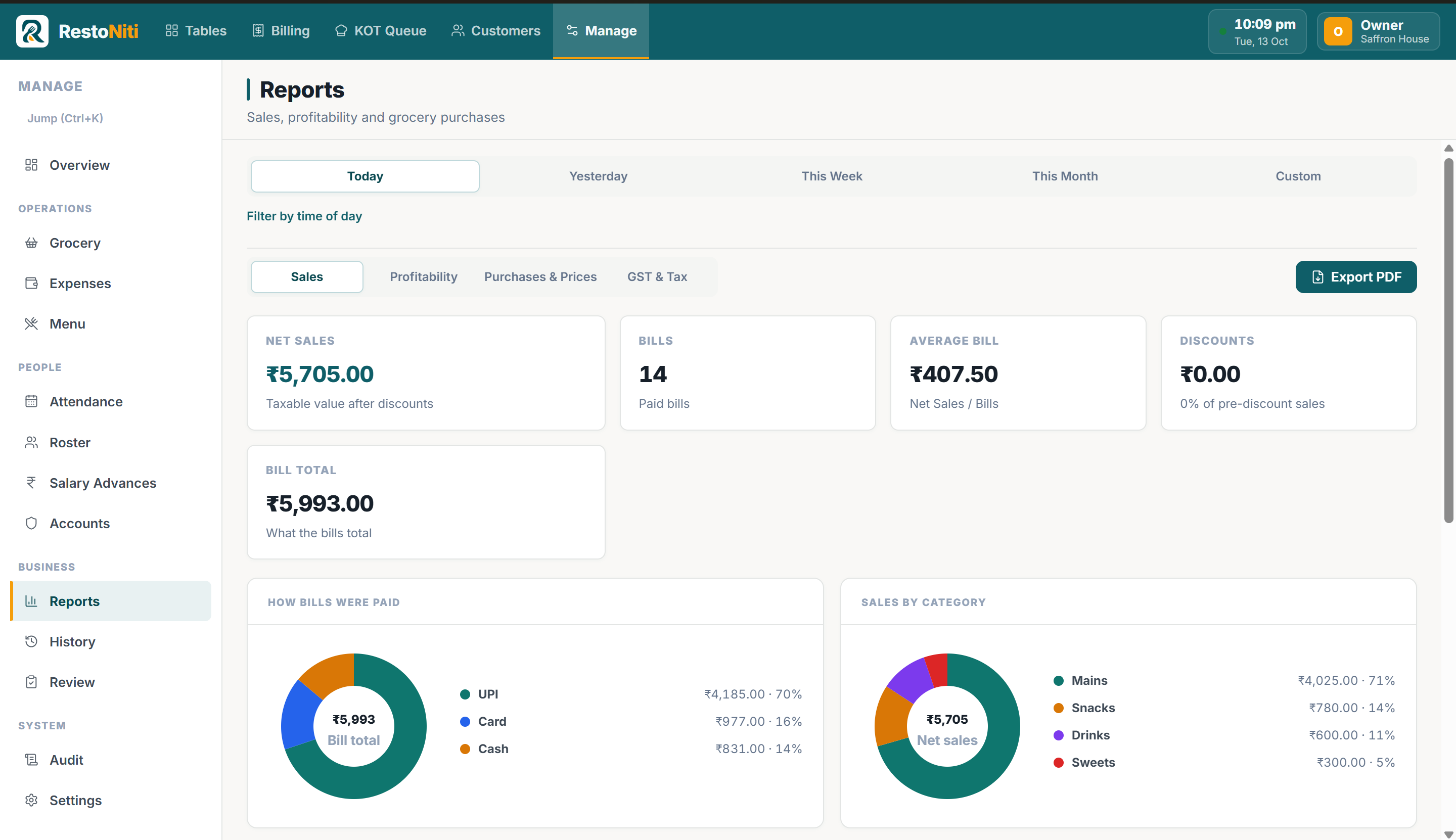Click the page vertical scrollbar

pyautogui.click(x=1448, y=340)
